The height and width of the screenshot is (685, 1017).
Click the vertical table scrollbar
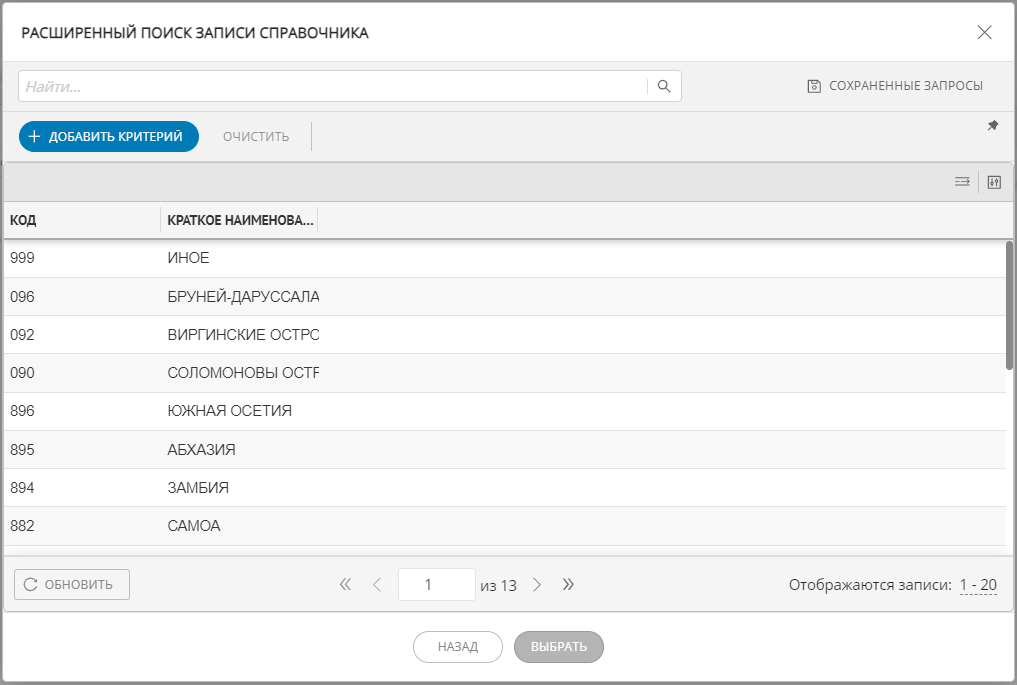point(1010,305)
